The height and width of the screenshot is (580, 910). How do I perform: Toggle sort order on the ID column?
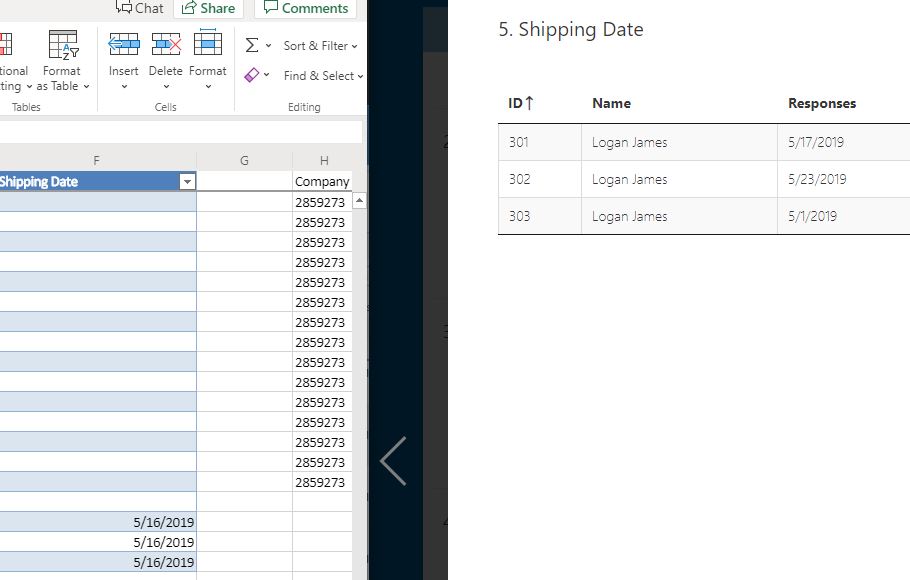(x=516, y=103)
